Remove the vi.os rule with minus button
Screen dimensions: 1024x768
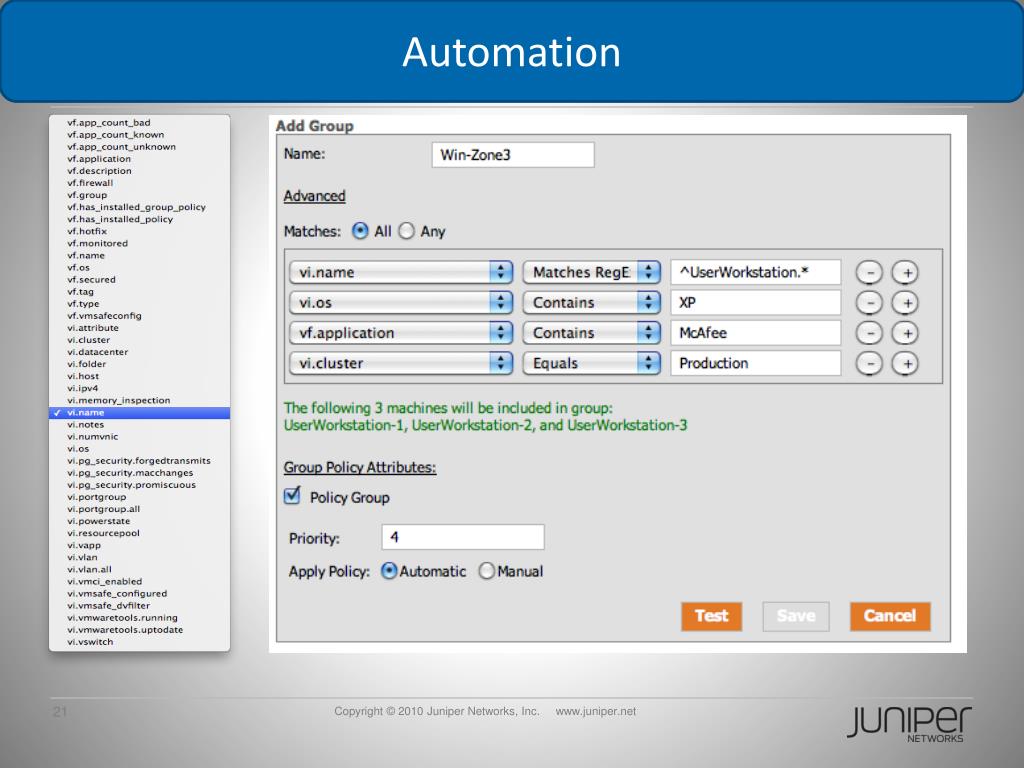[x=870, y=303]
